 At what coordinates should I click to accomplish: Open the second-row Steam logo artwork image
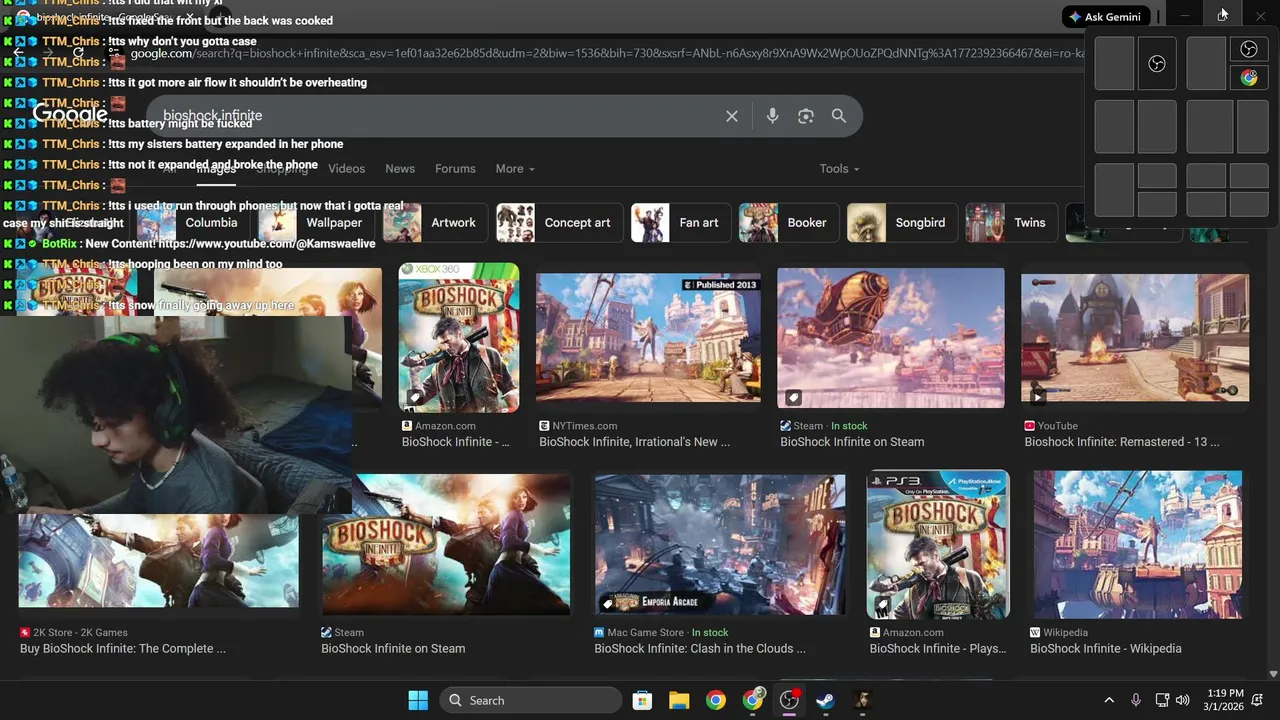point(446,545)
